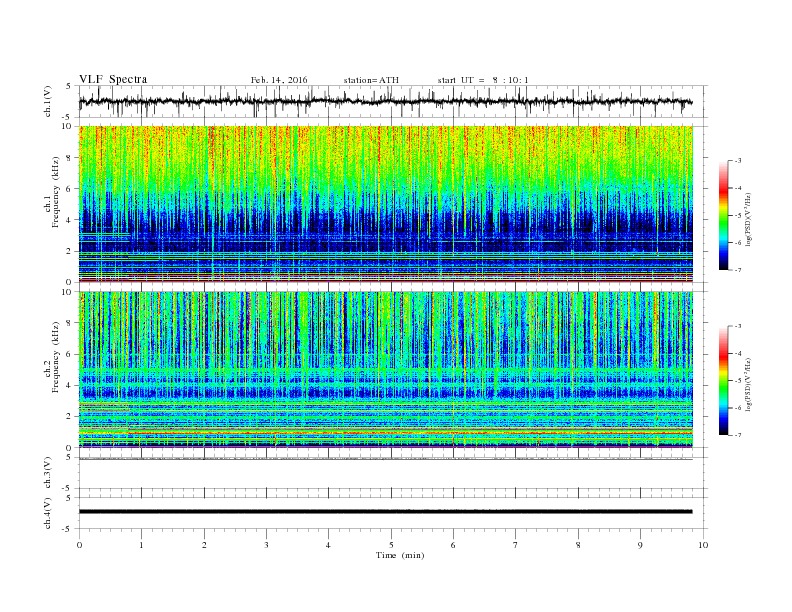Click the ch.2 spectrogram panel

pyautogui.click(x=386, y=370)
